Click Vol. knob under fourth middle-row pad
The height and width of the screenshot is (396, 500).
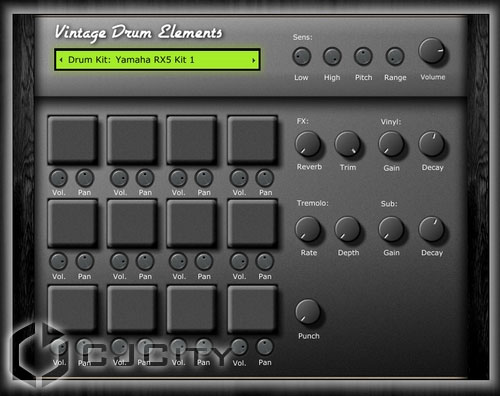(239, 261)
